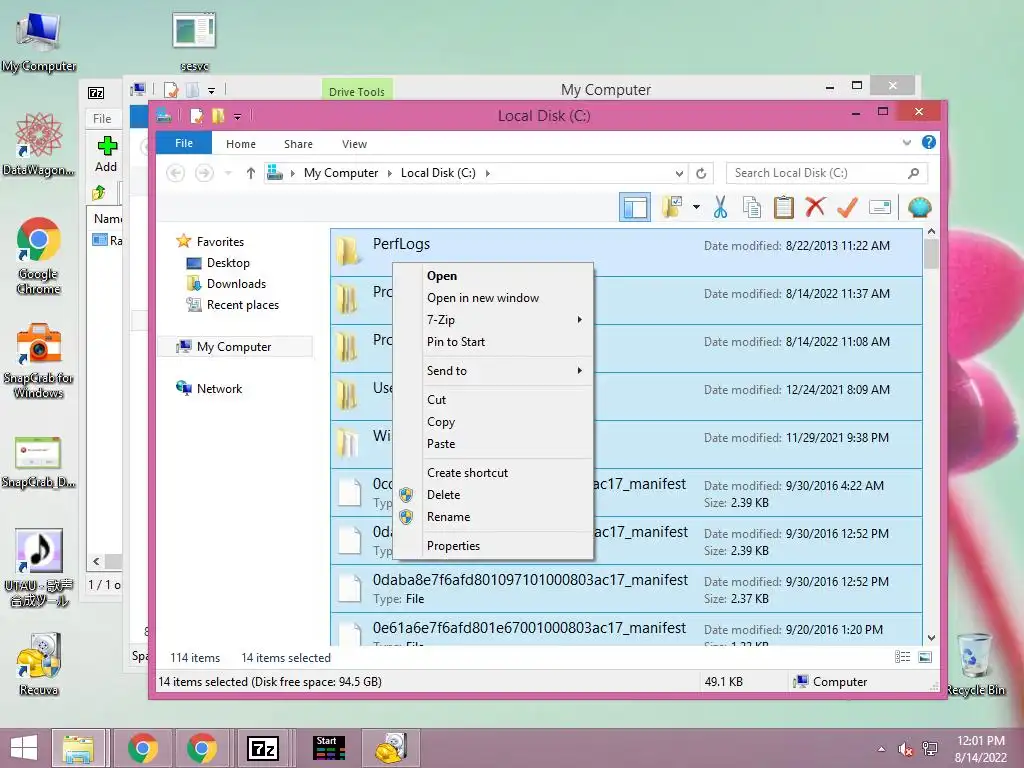Click the Windows Start button on taskbar
Viewport: 1024px width, 768px height.
(24, 748)
